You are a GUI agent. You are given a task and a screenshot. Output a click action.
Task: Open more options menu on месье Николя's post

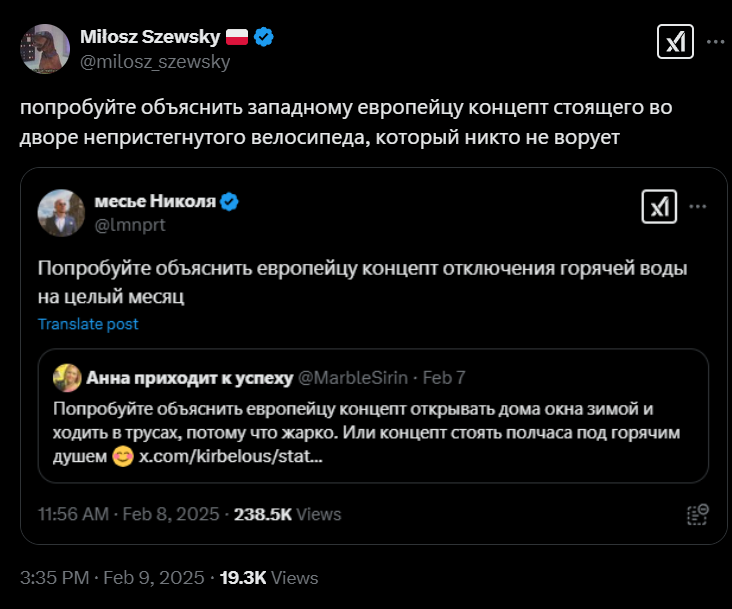pos(698,207)
